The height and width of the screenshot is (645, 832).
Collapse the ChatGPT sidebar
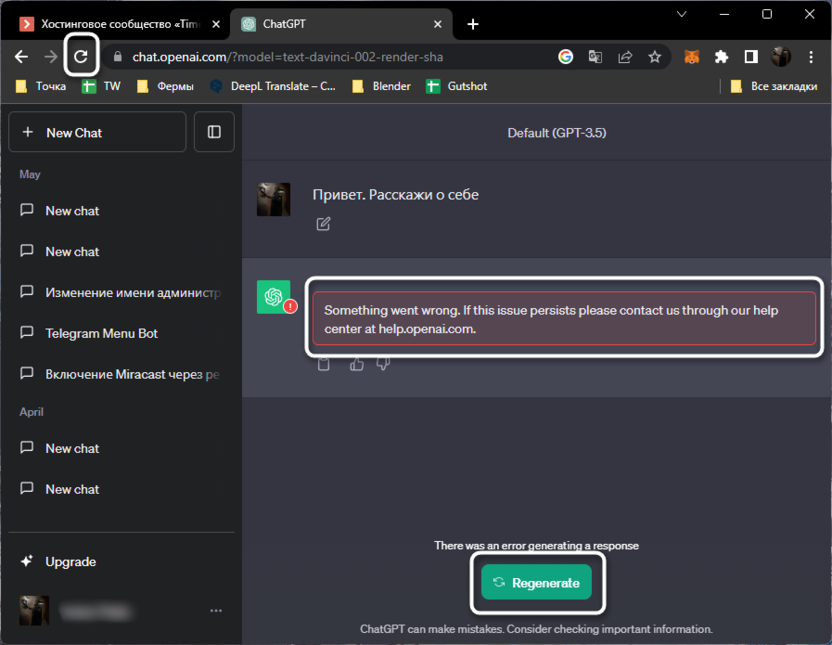point(214,132)
